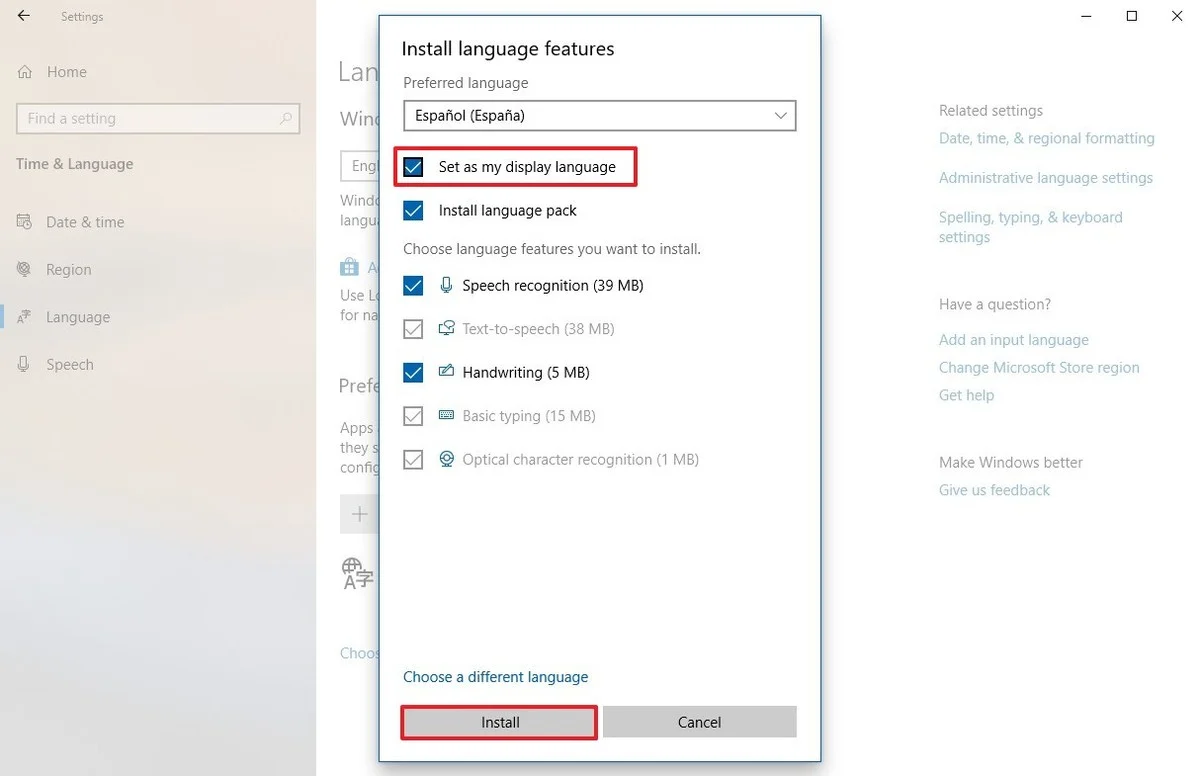Select Date & time in sidebar
Image resolution: width=1200 pixels, height=776 pixels.
point(85,222)
